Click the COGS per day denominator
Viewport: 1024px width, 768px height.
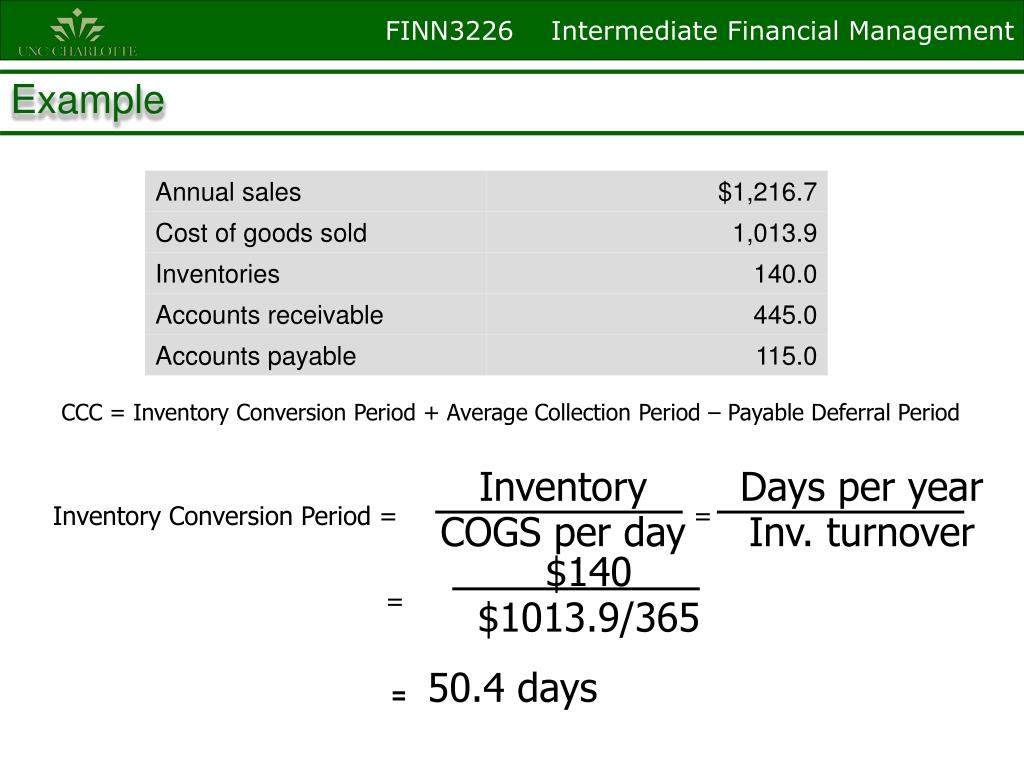tap(562, 534)
